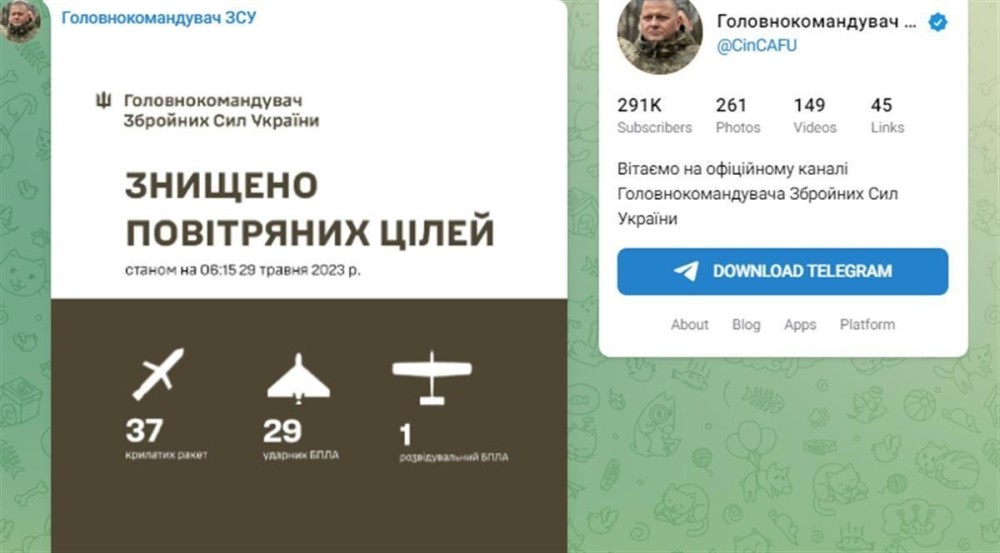
Task: Click the channel title in the sidebar card
Action: pyautogui.click(x=817, y=22)
